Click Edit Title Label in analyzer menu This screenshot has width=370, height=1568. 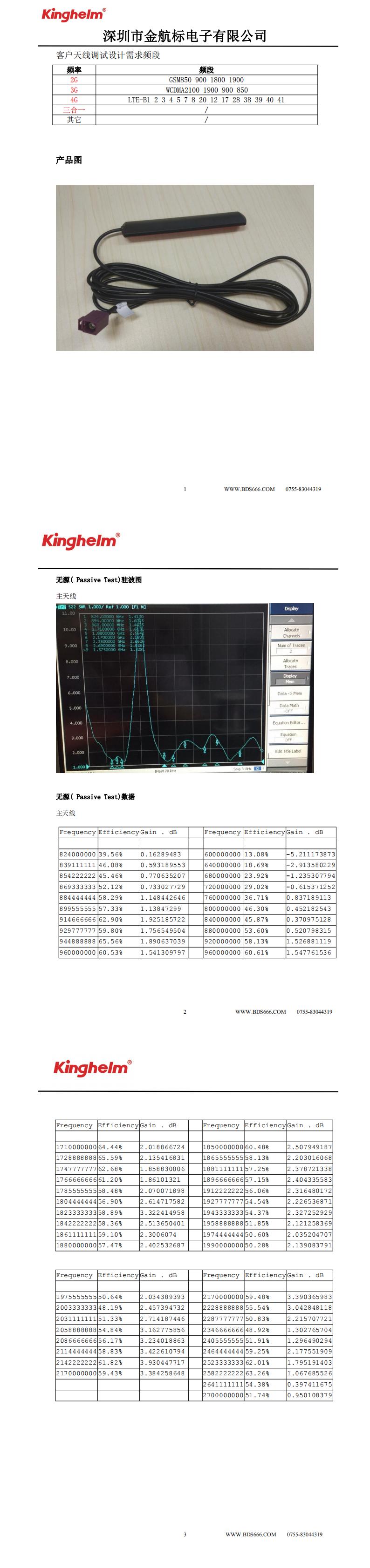click(x=288, y=751)
